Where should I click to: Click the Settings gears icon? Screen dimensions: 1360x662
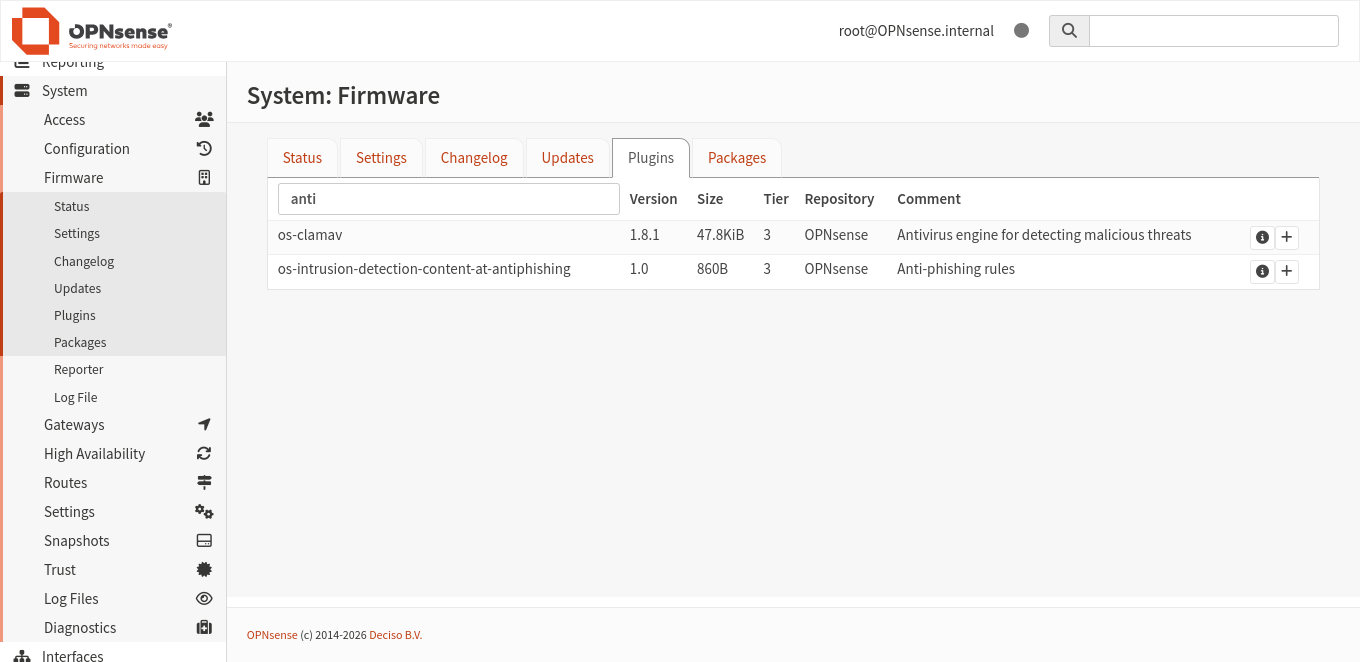[x=204, y=511]
